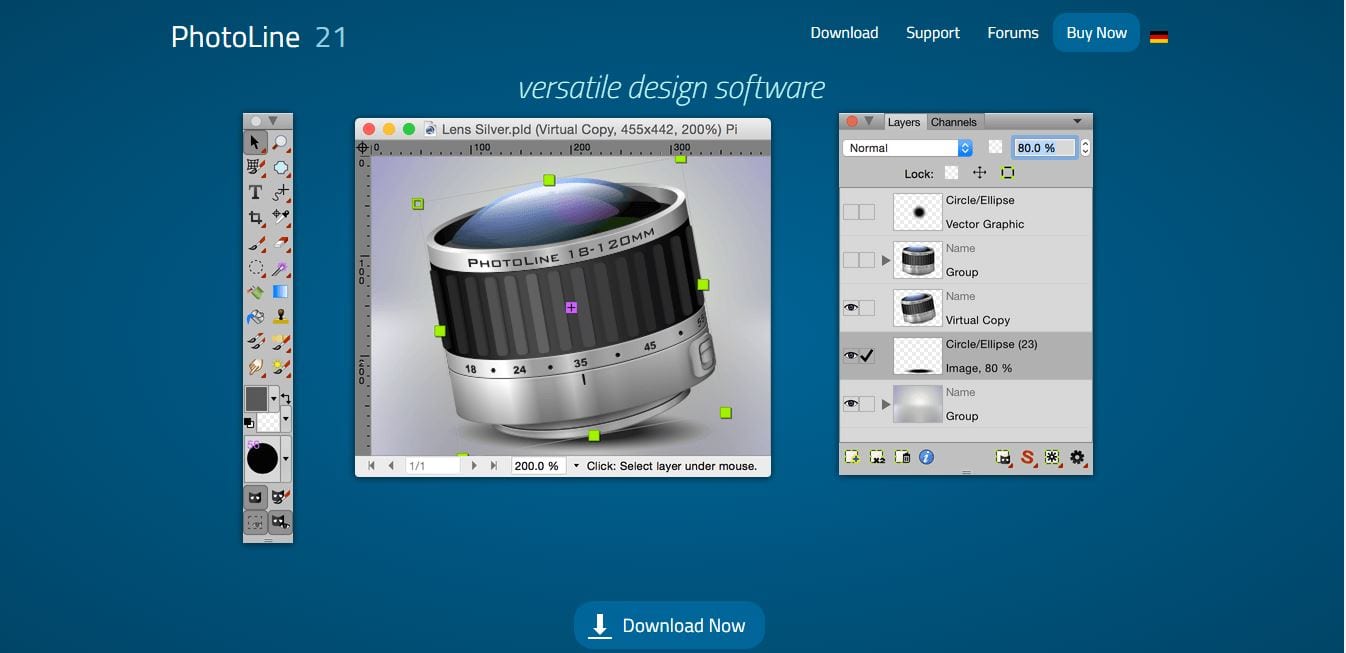Select the Crop tool
1346x653 pixels.
(x=256, y=217)
